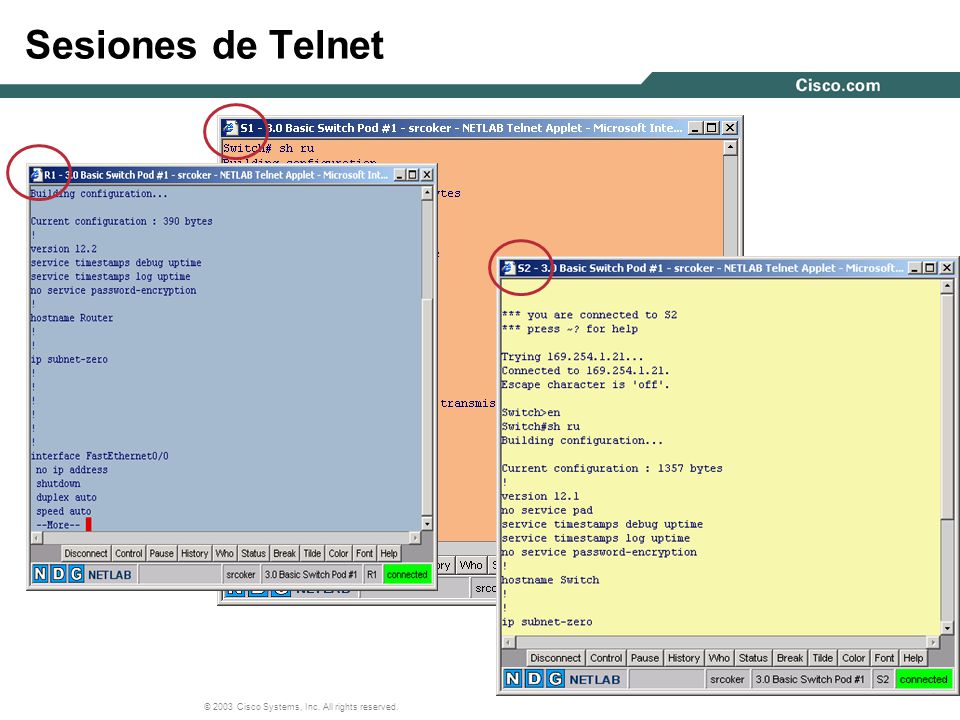This screenshot has width=960, height=720.
Task: Click the R1 window Internet Explorer icon
Action: pos(37,174)
